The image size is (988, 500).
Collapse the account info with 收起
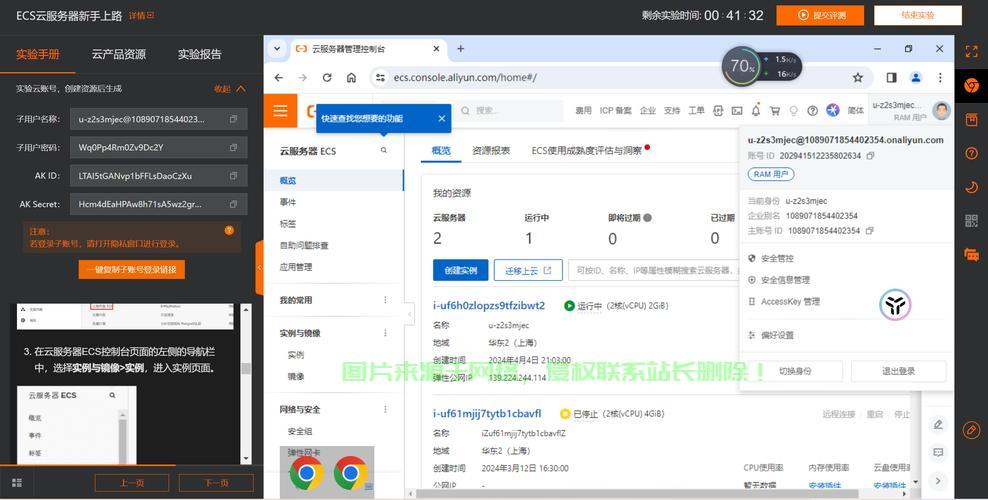(x=229, y=89)
